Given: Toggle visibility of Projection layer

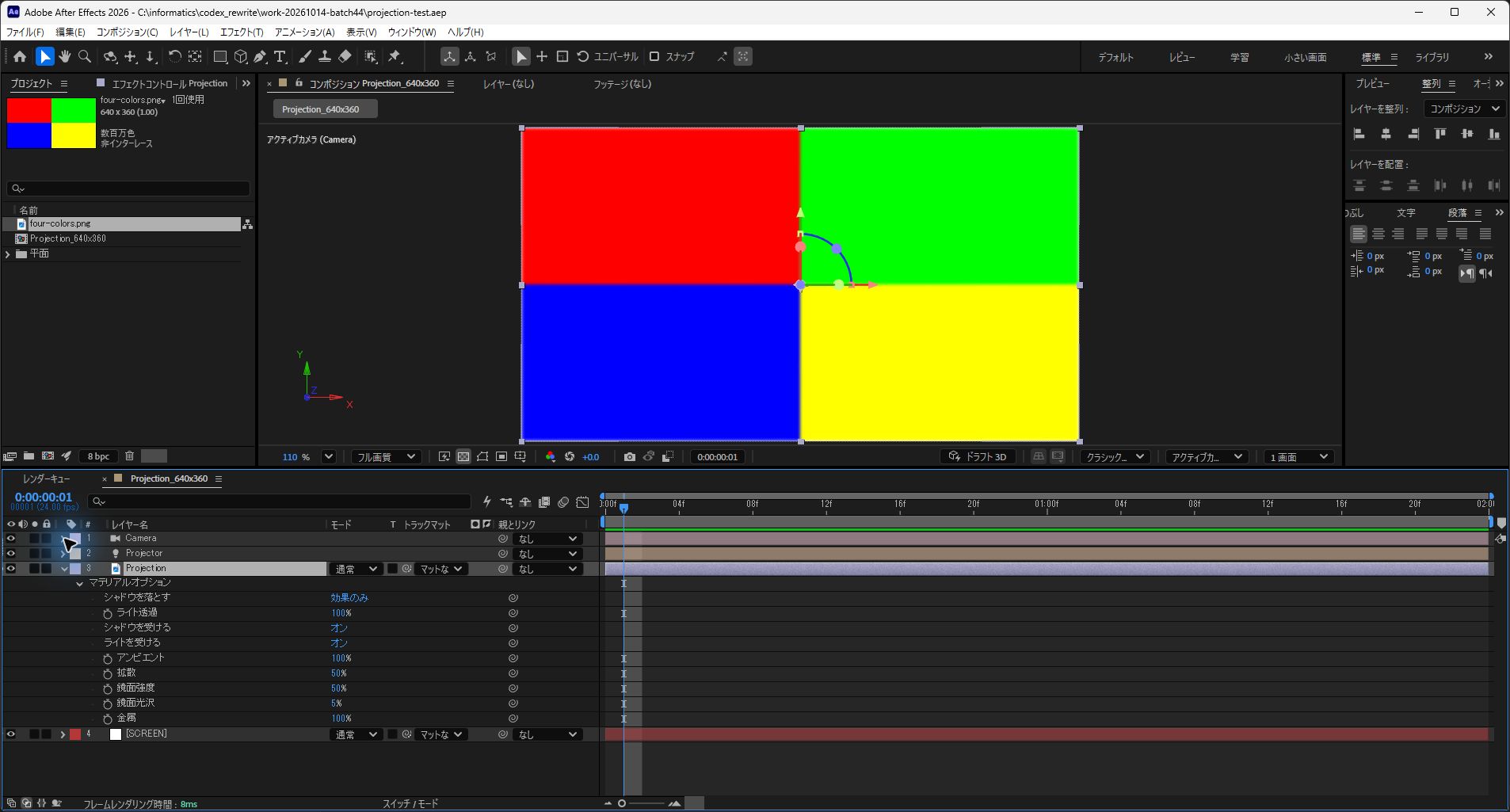Looking at the screenshot, I should (x=11, y=569).
